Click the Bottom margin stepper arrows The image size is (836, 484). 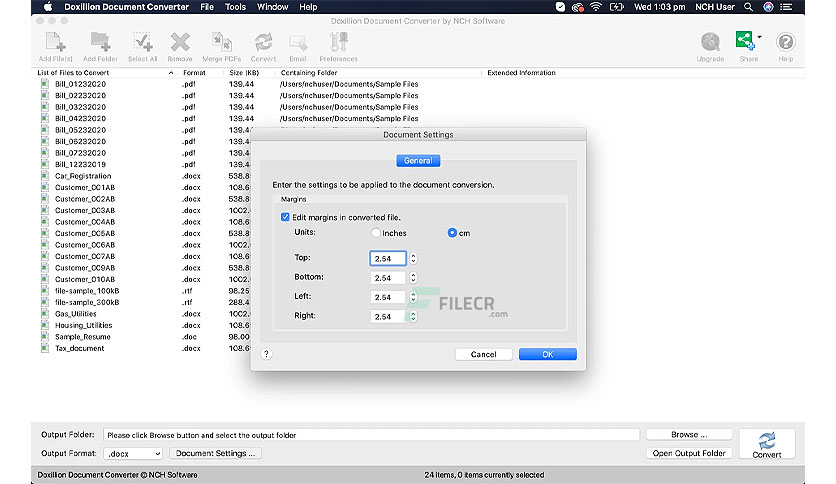[x=413, y=278]
